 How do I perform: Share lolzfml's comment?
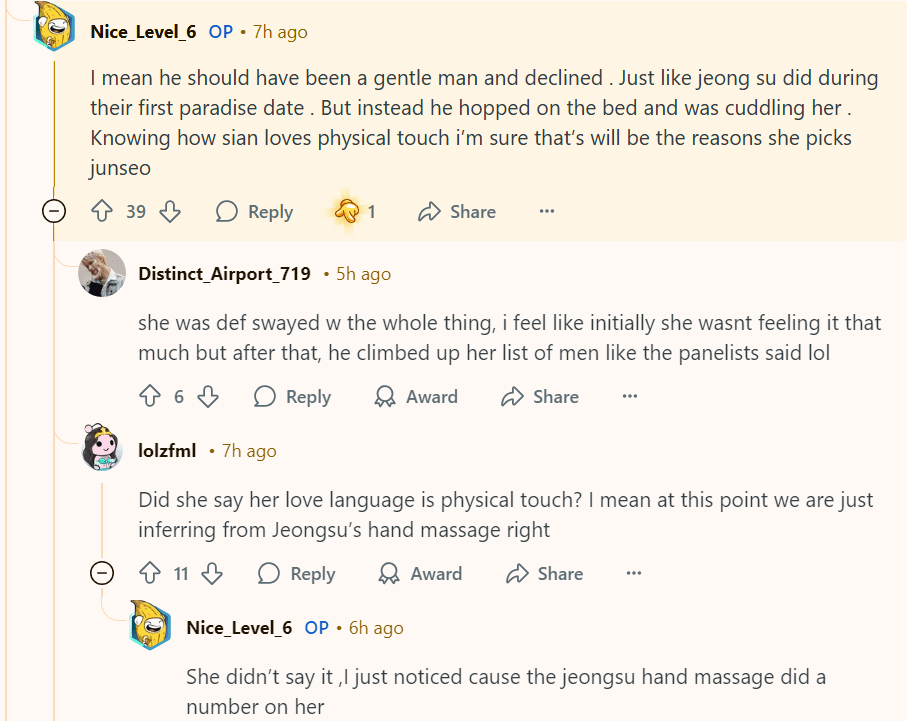544,573
